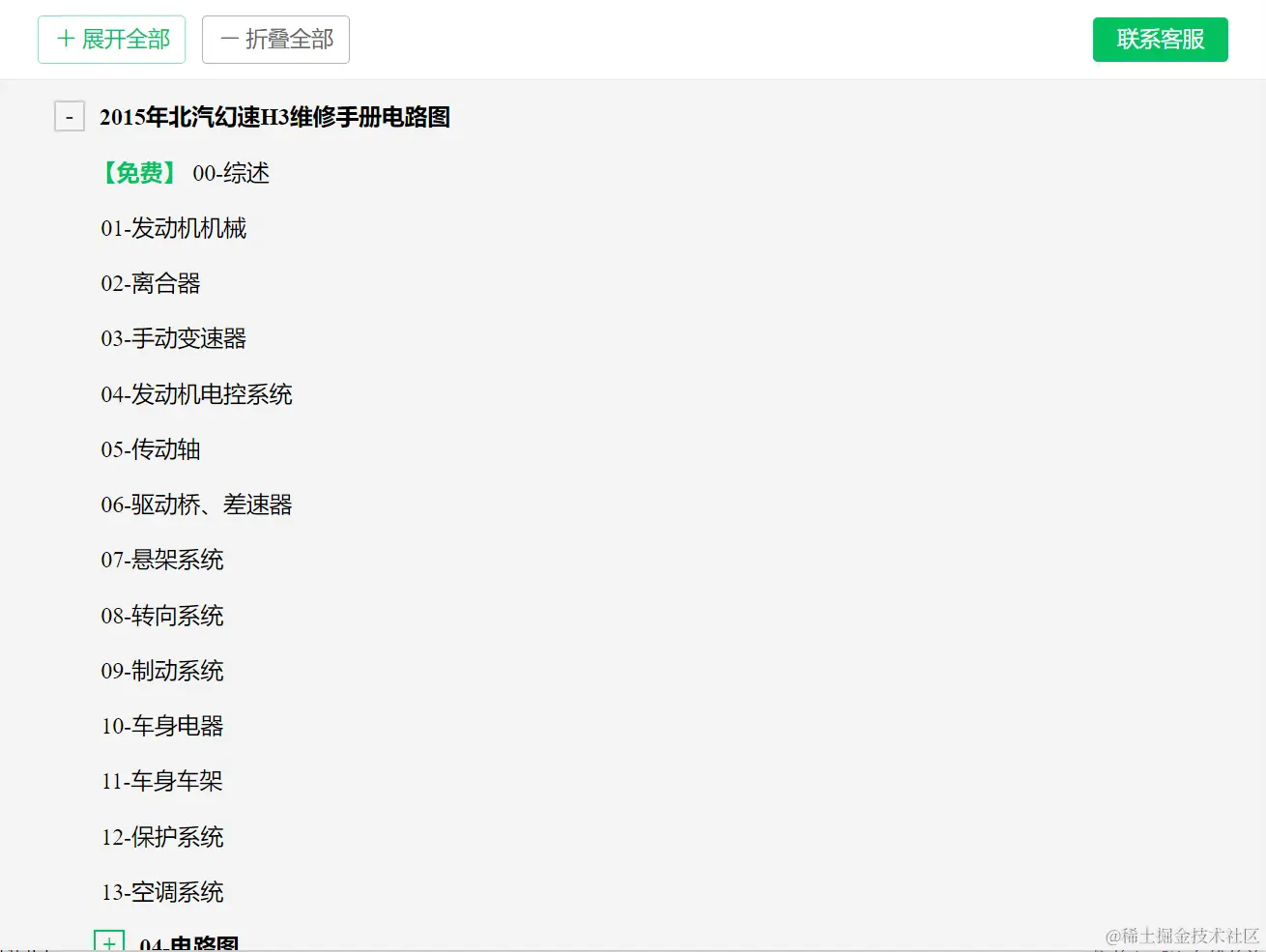Click the 展开全部 expand-all button
The image size is (1266, 952).
point(111,40)
